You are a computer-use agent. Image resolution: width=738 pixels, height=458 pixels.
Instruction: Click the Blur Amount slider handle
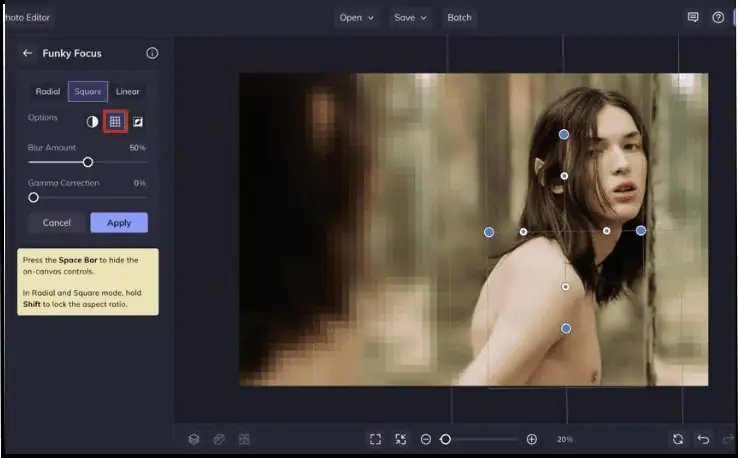click(87, 162)
